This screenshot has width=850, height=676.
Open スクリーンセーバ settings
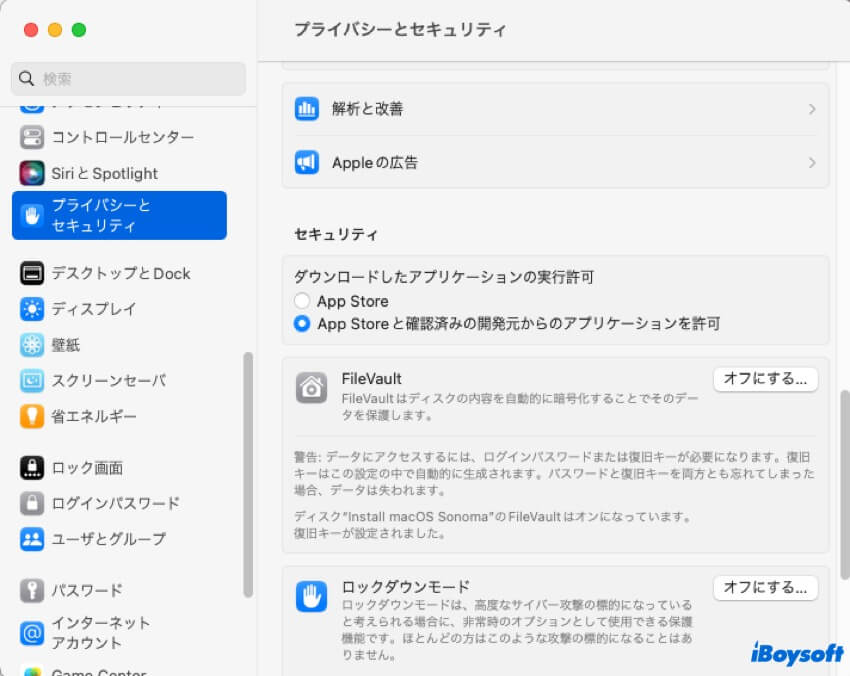tap(119, 381)
